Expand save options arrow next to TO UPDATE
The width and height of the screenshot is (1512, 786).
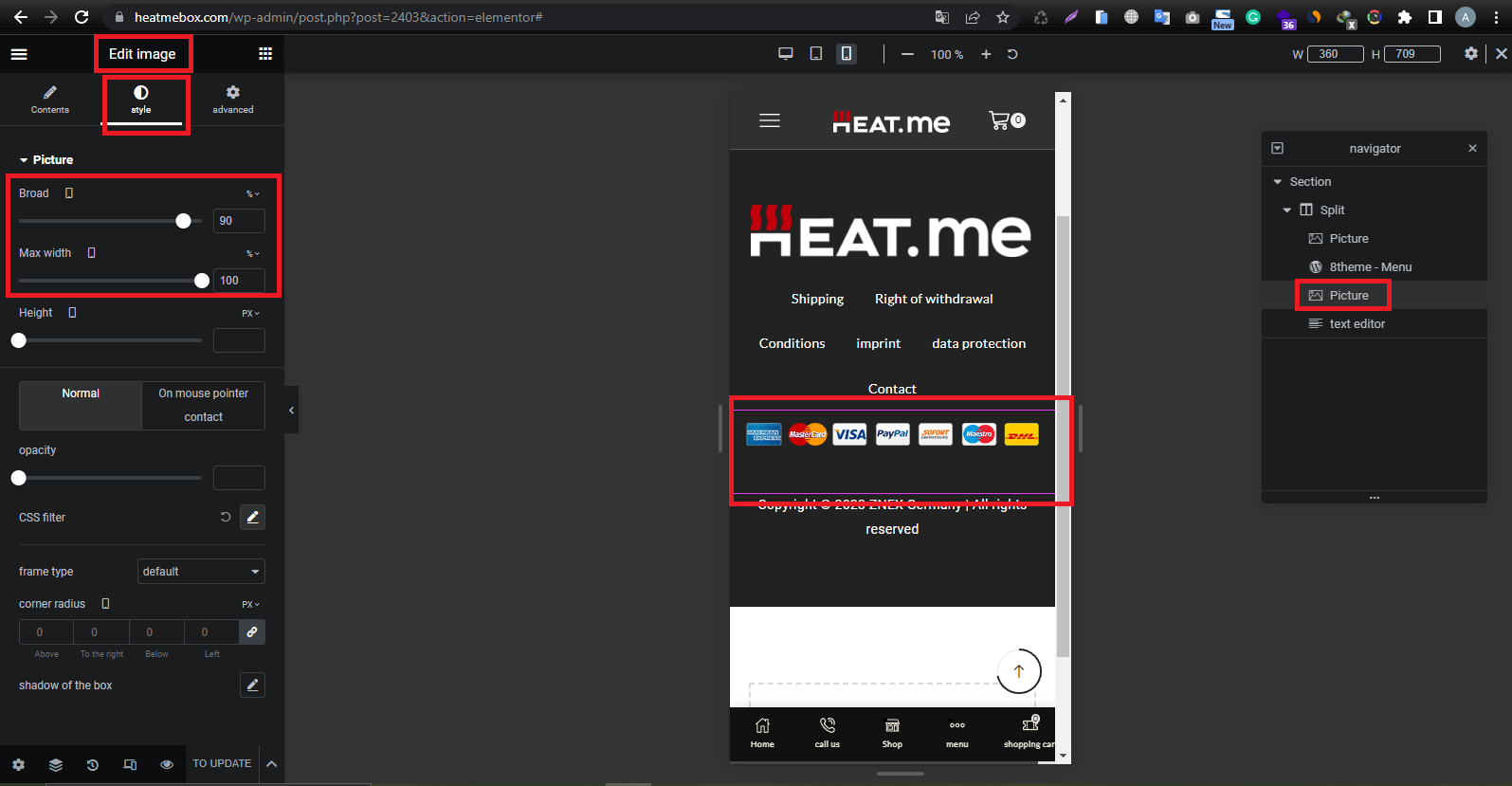[x=271, y=764]
